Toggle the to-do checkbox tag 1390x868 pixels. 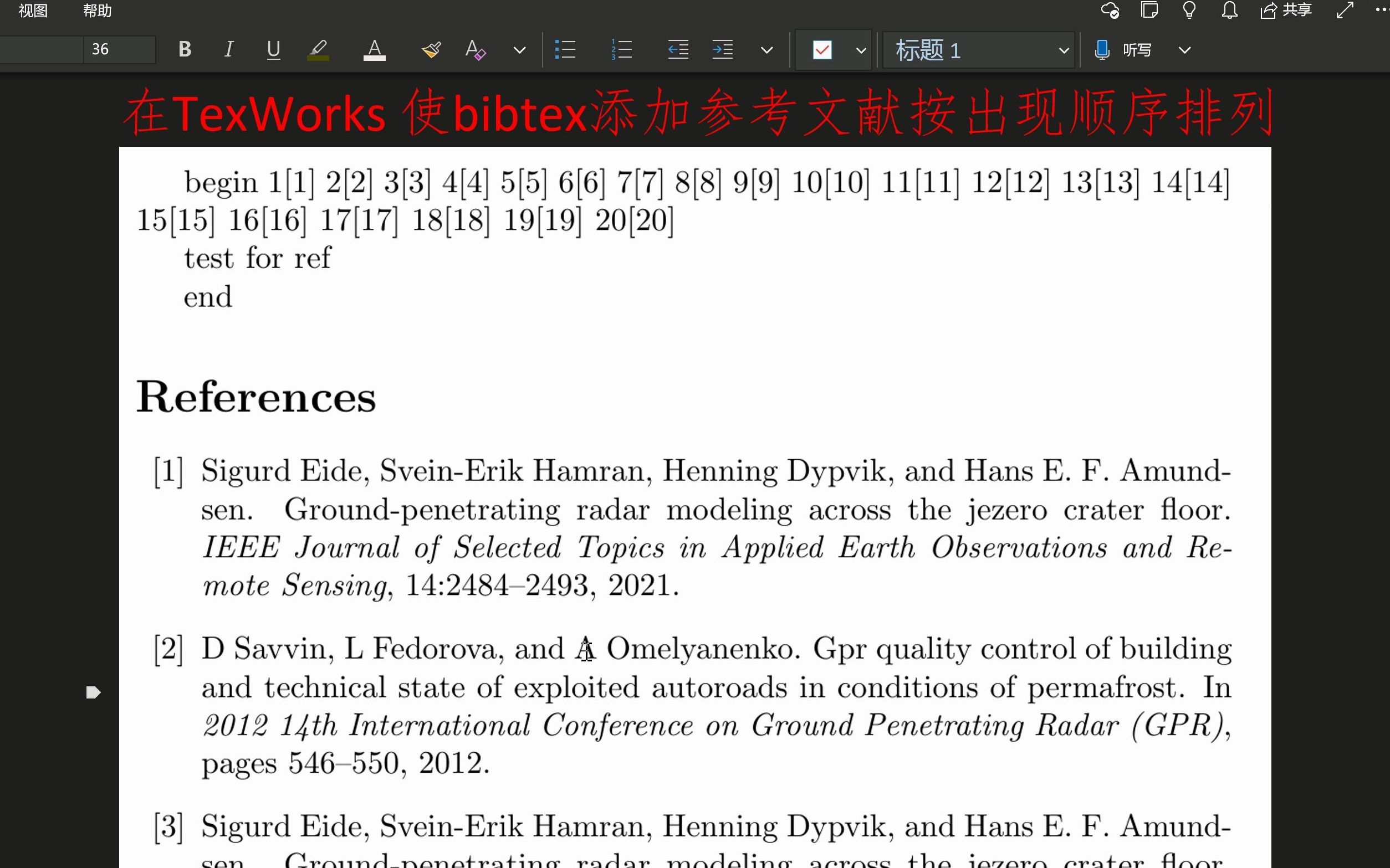click(x=822, y=50)
